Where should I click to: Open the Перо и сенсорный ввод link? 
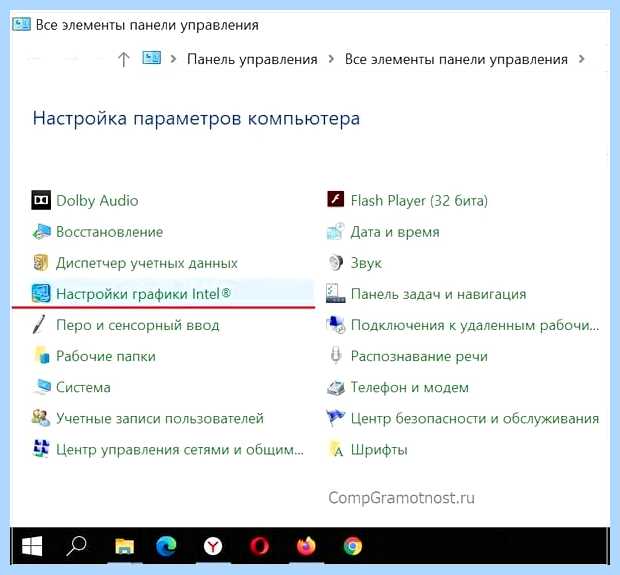(138, 325)
